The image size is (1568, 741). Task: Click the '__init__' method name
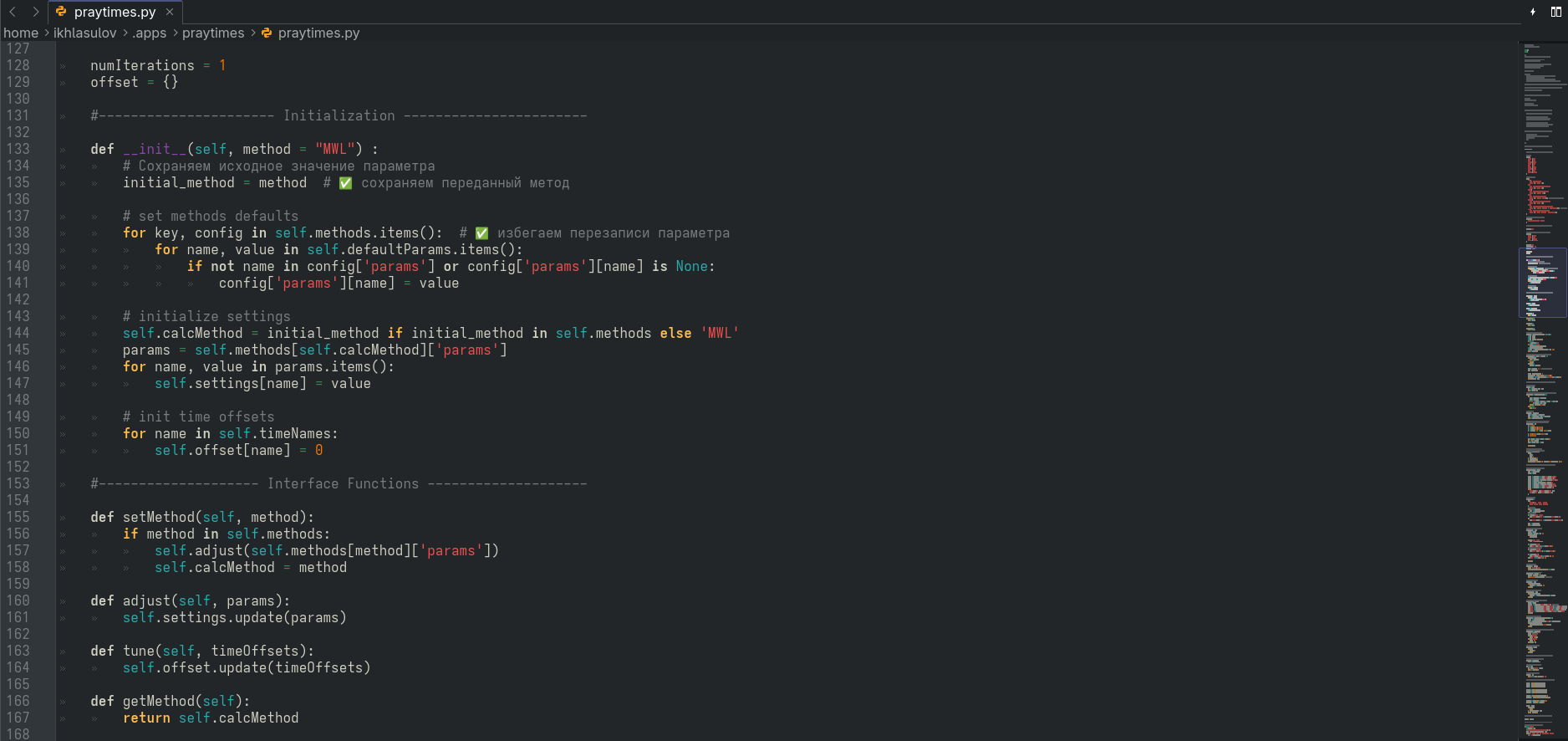[155, 149]
